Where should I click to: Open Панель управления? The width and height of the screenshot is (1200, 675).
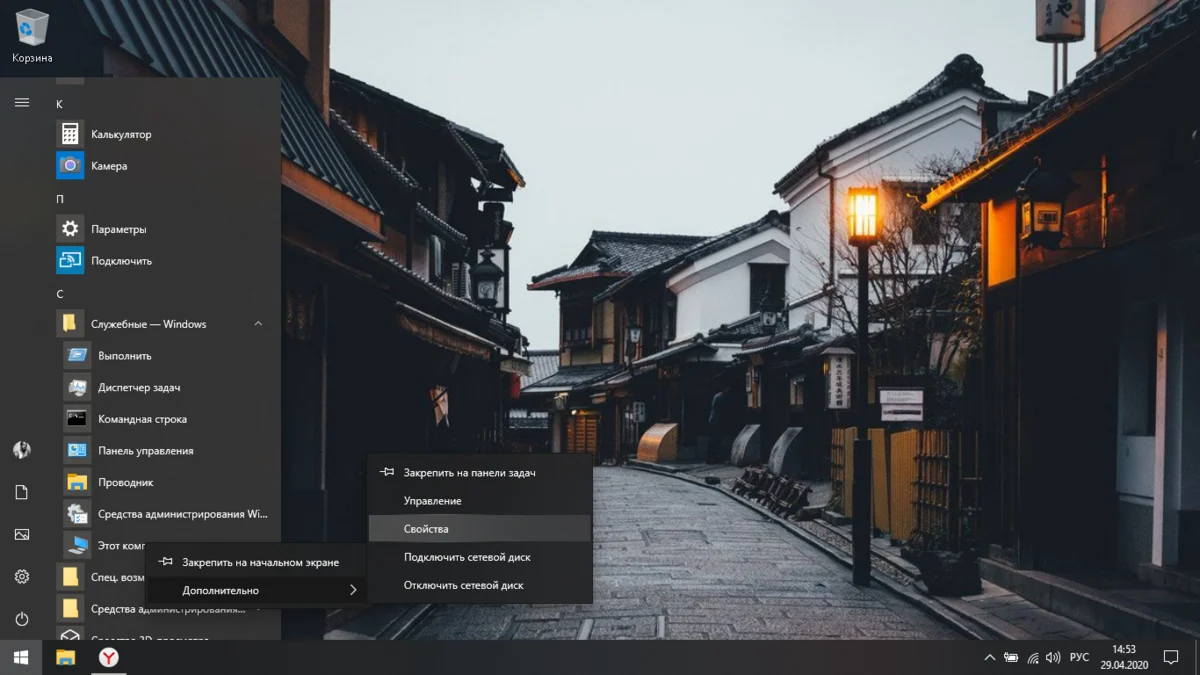tap(165, 451)
